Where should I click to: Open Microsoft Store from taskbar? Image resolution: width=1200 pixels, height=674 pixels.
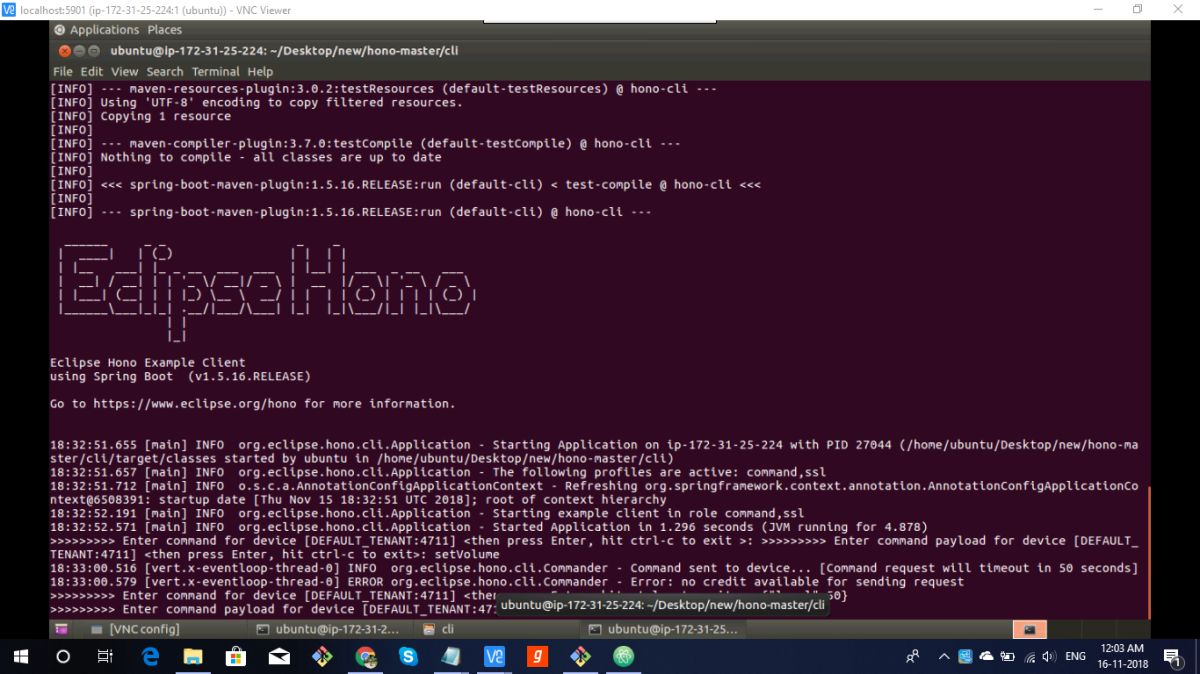click(x=237, y=657)
